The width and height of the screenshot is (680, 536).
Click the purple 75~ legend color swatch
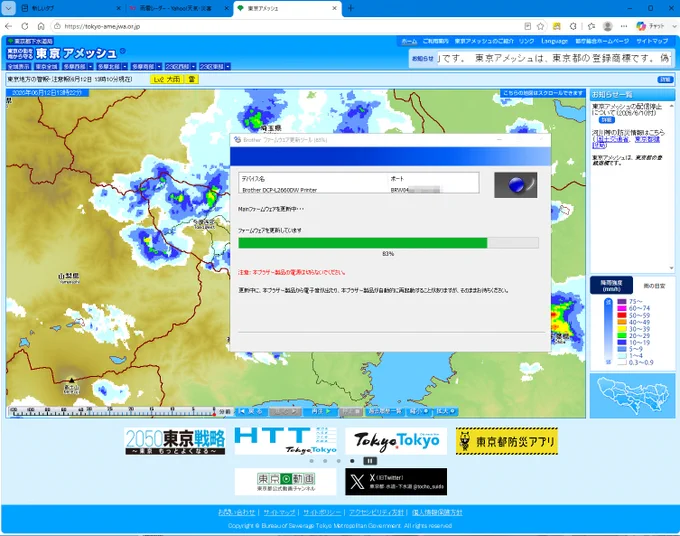point(622,301)
